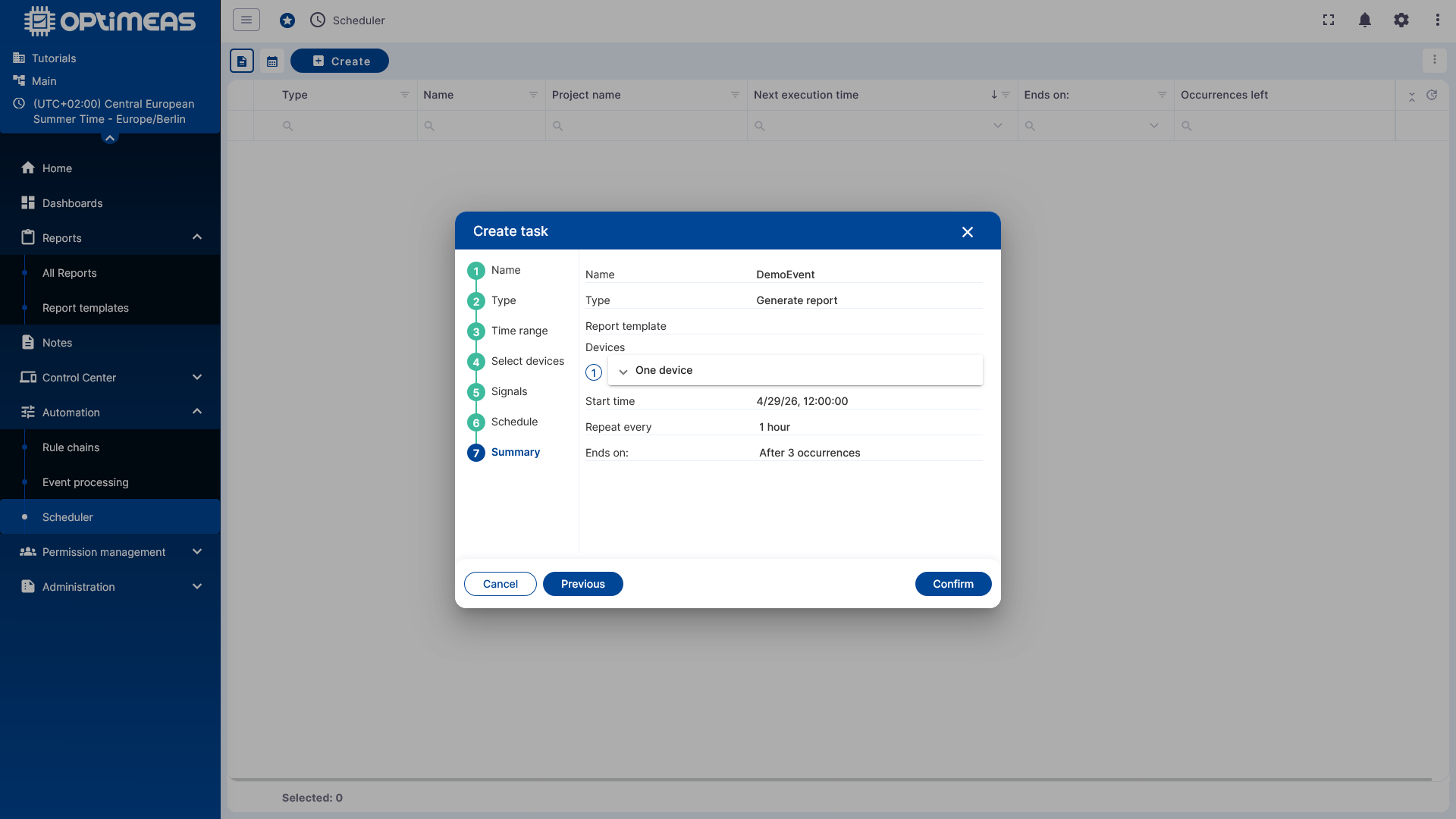Screen dimensions: 1456x819
Task: Open Ends on column filter icon
Action: 1162,95
